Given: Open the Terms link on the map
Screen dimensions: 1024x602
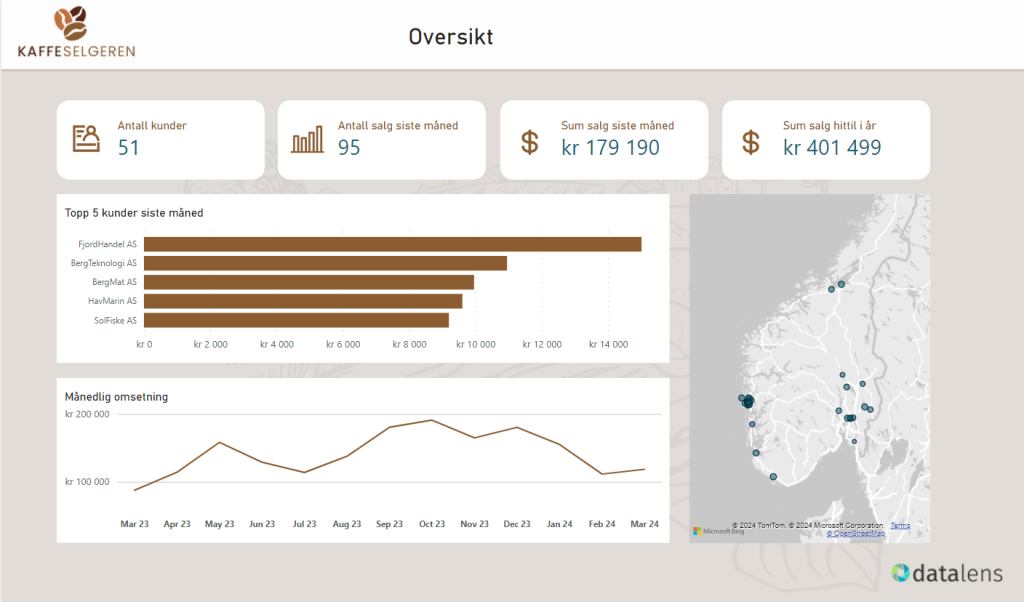Looking at the screenshot, I should coord(900,525).
